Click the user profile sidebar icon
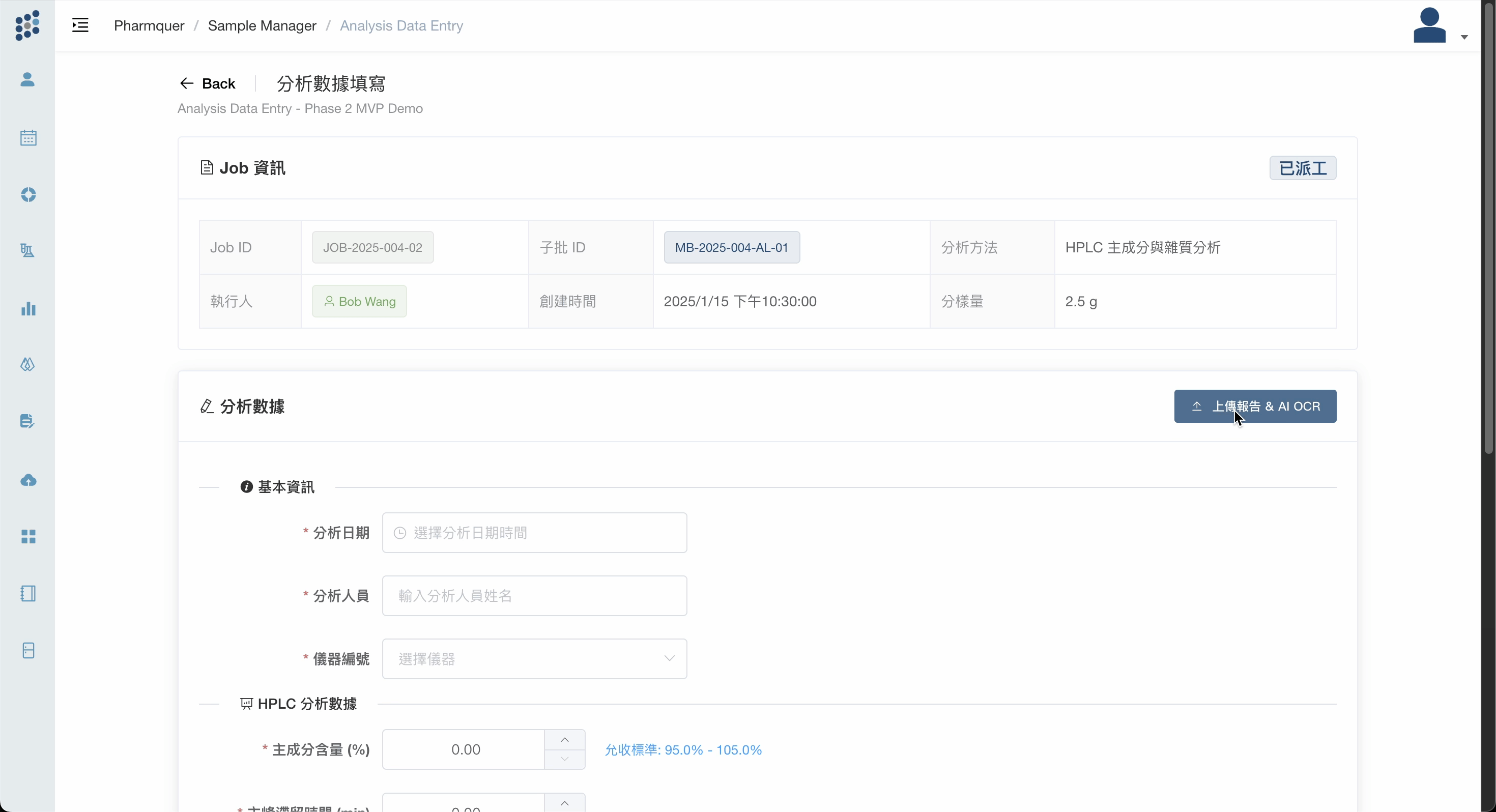The image size is (1496, 812). pos(28,79)
